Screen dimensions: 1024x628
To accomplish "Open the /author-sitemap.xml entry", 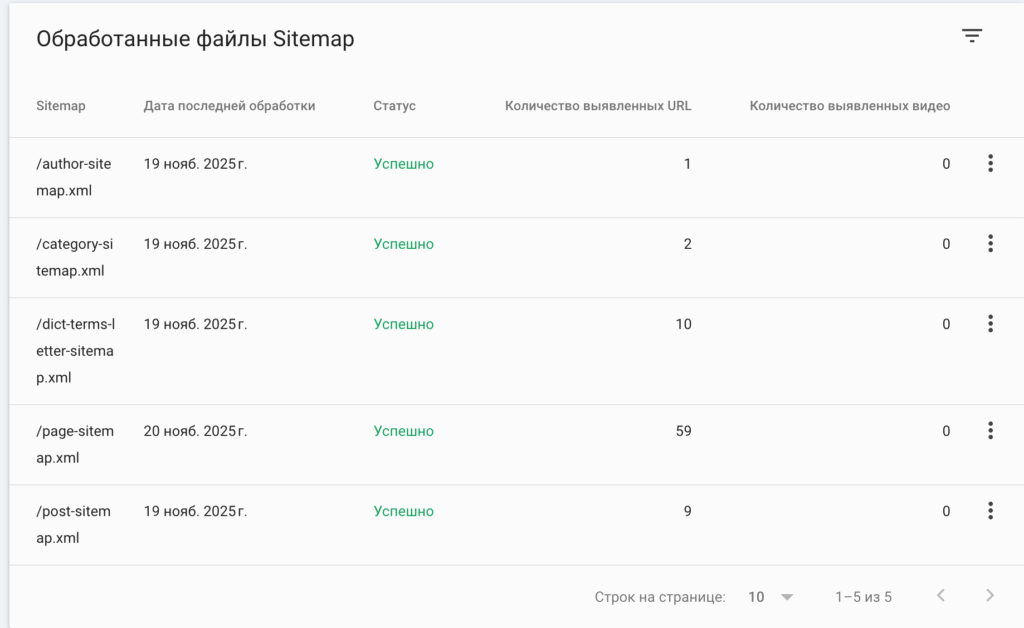I will (75, 177).
